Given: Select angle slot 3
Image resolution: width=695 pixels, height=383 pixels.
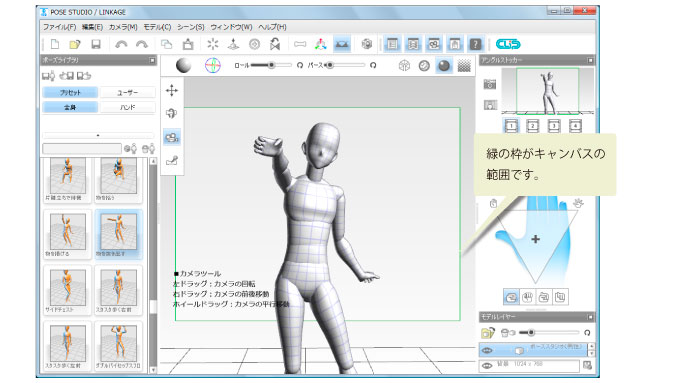Looking at the screenshot, I should pyautogui.click(x=554, y=126).
